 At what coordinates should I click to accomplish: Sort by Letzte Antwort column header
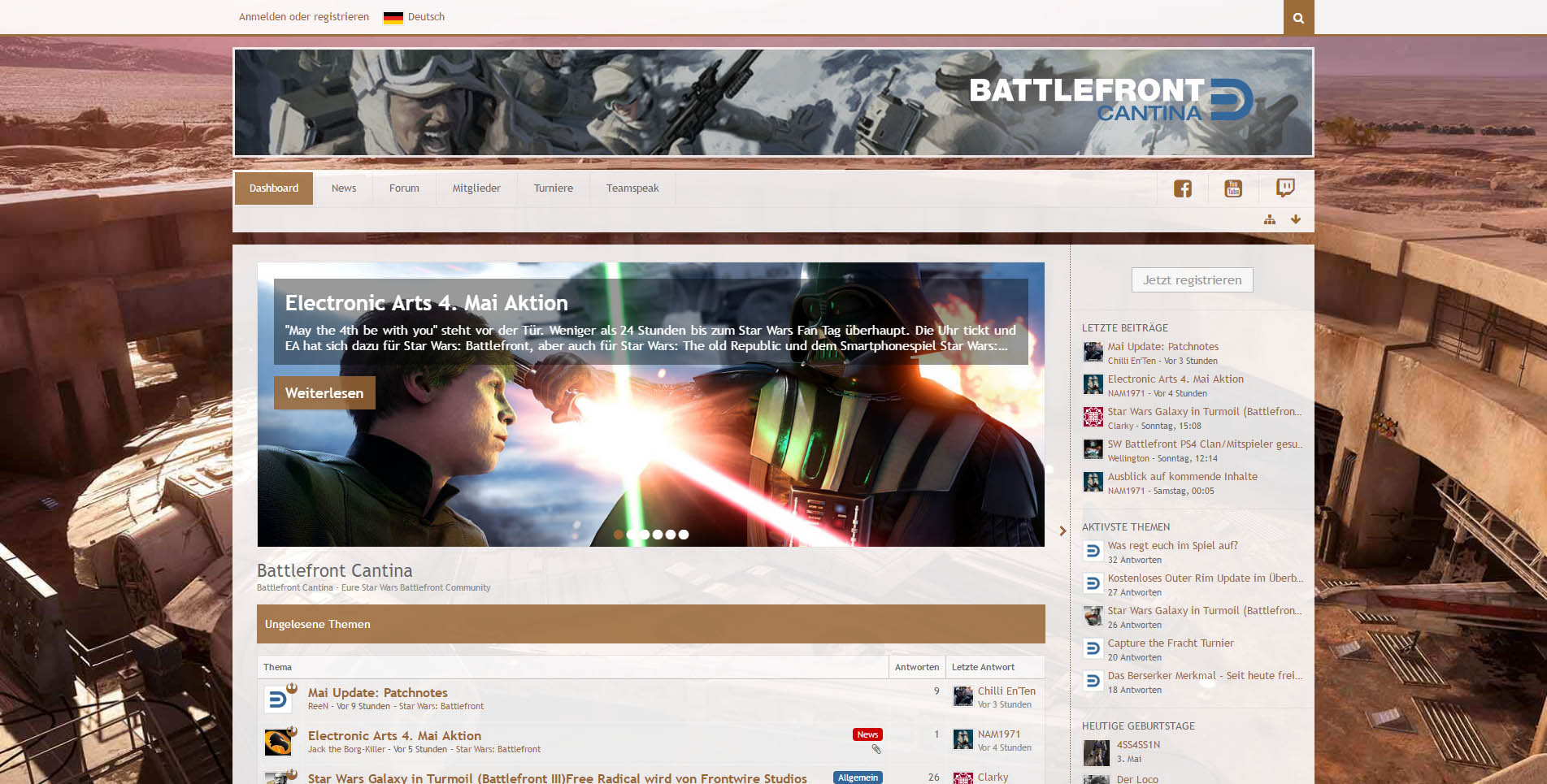(x=983, y=667)
